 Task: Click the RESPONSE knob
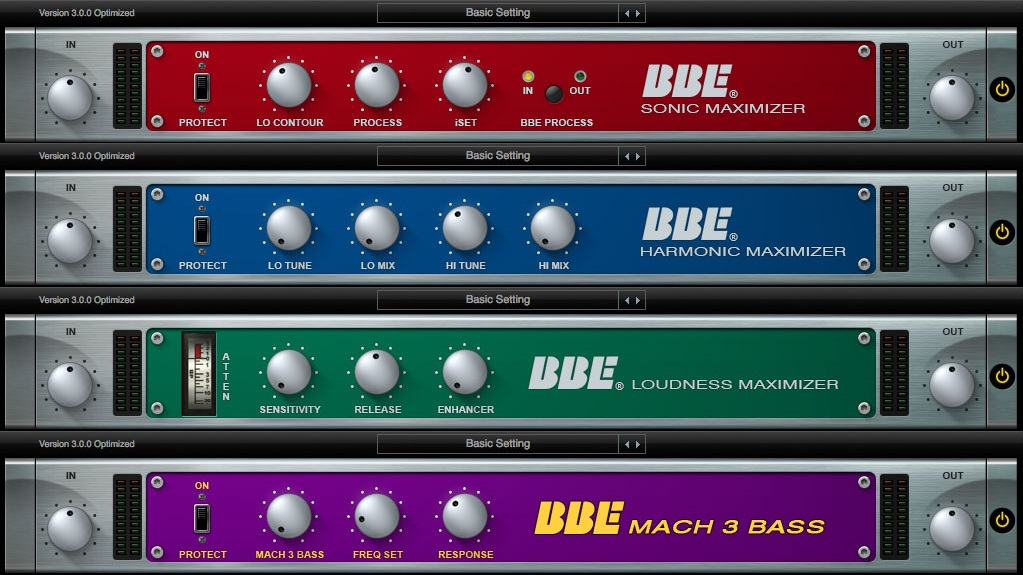(465, 516)
